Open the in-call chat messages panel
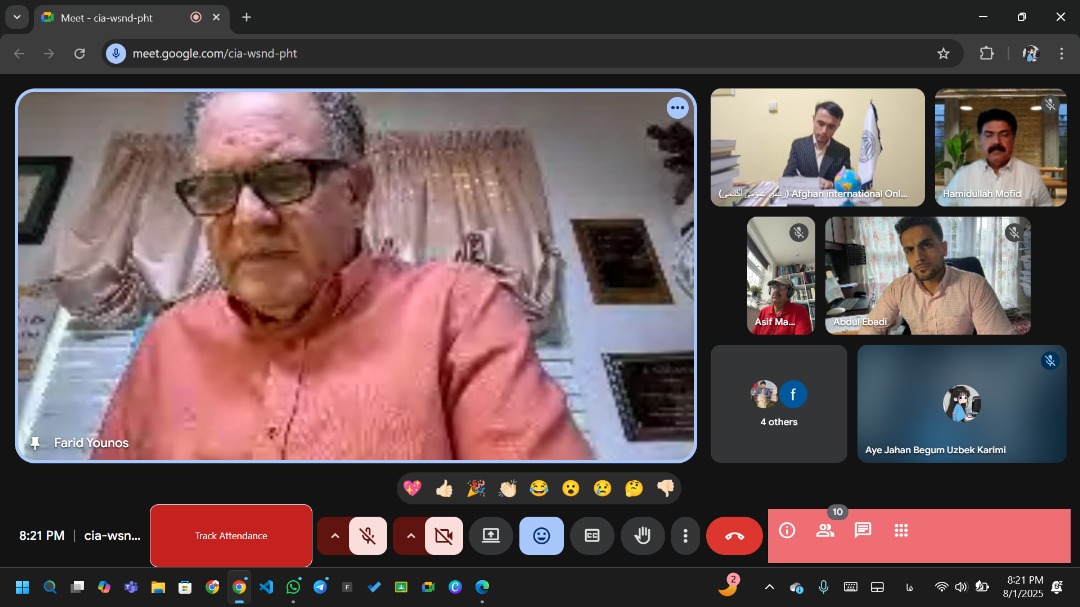Viewport: 1080px width, 607px height. tap(863, 531)
